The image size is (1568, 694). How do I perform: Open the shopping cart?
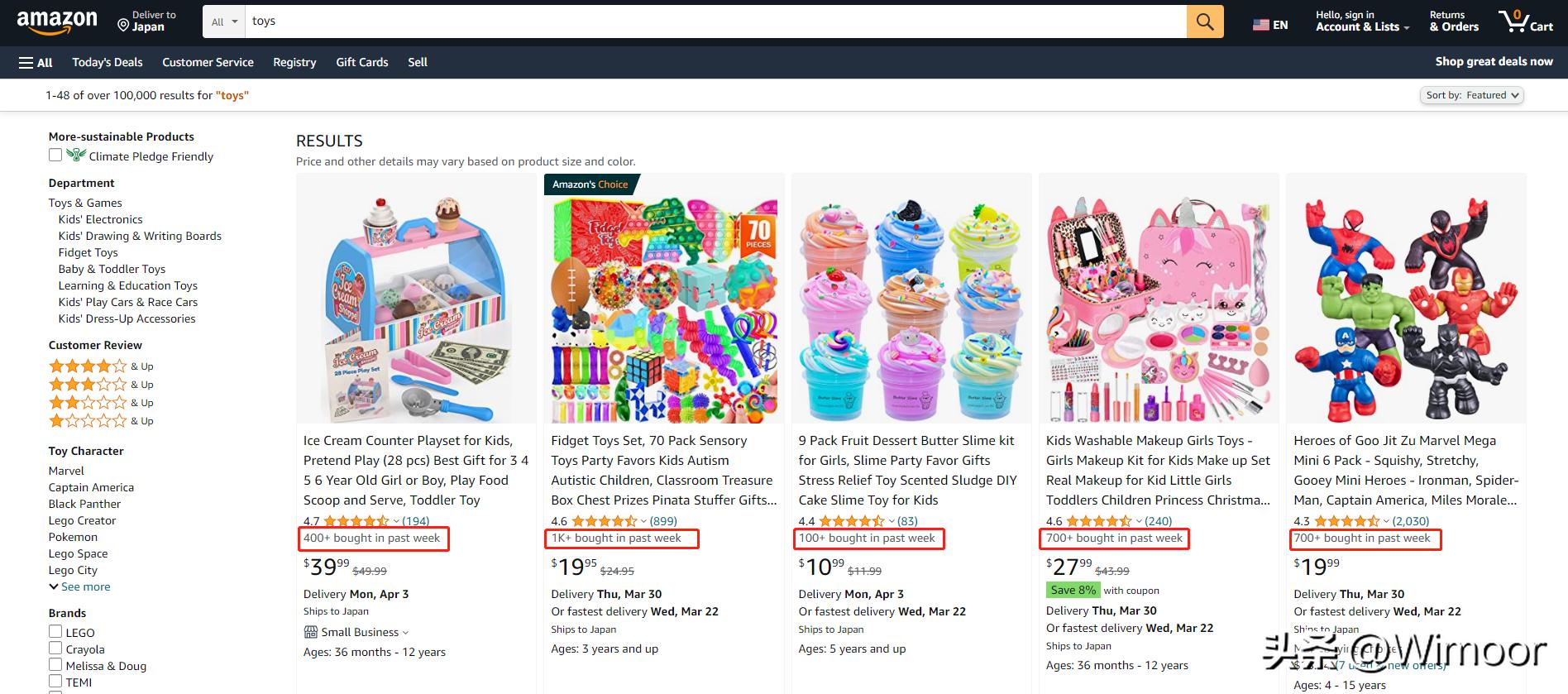pos(1525,22)
